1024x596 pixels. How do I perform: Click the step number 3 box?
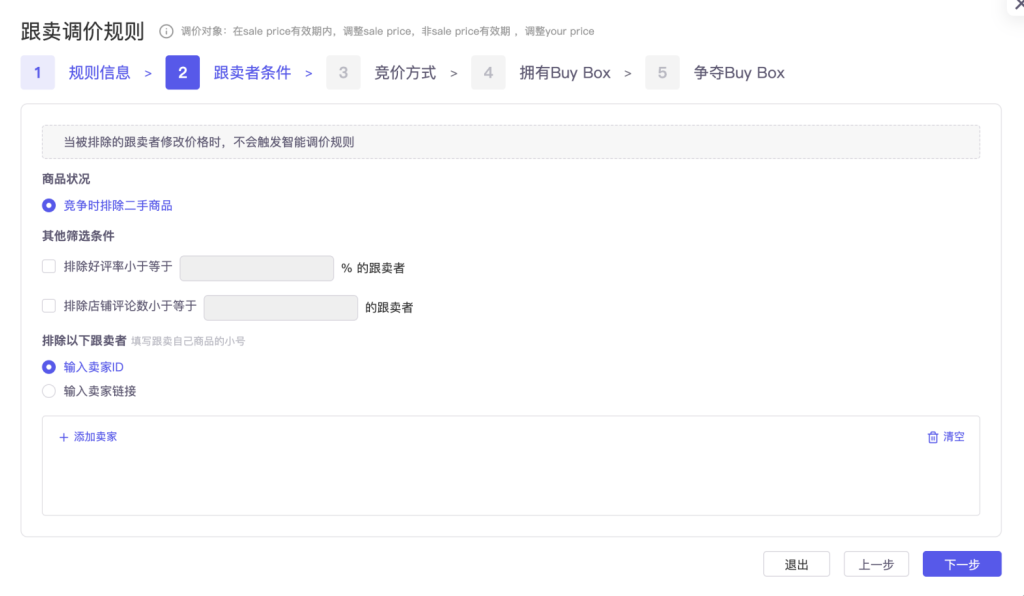click(x=343, y=72)
